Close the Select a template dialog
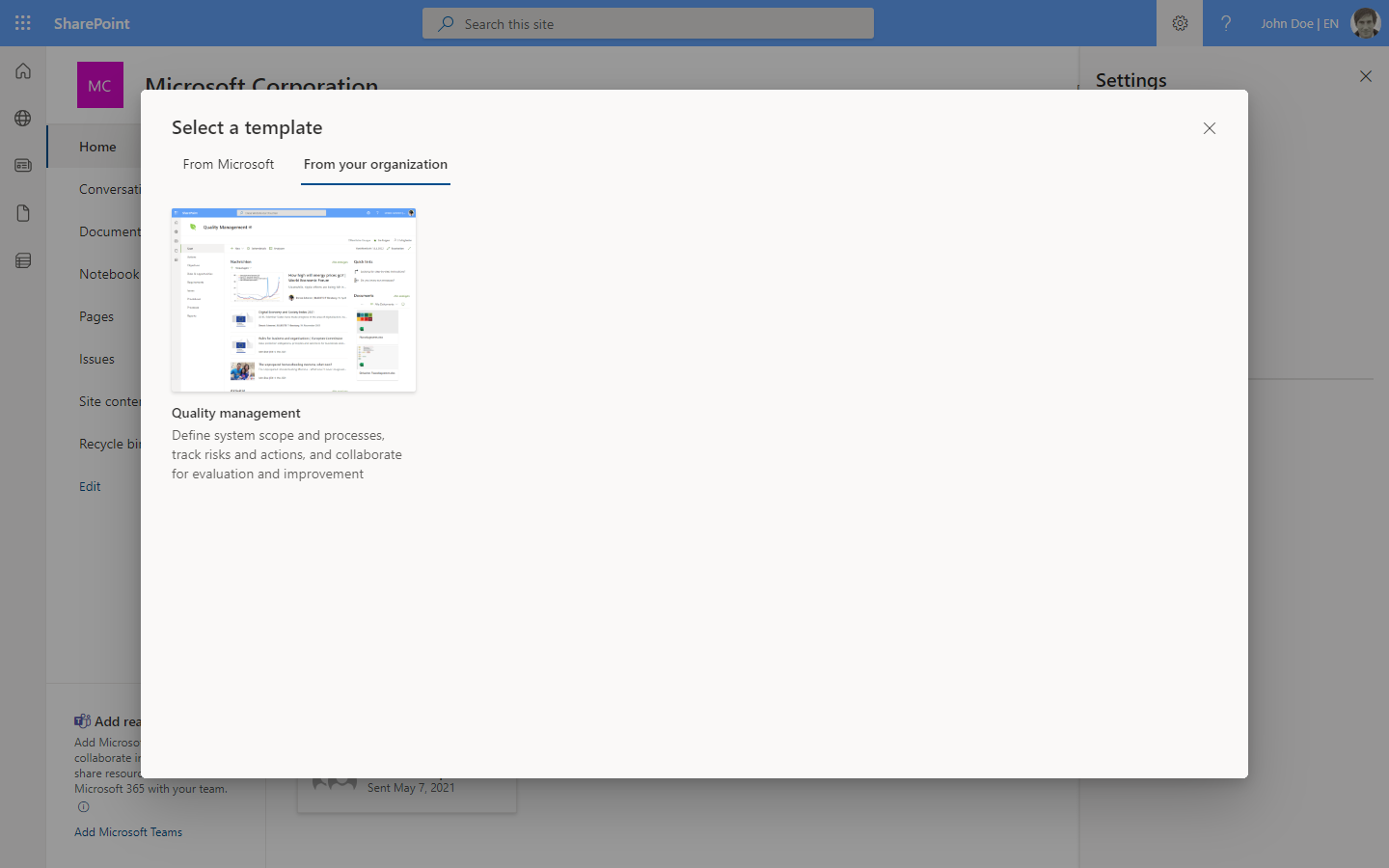 pos(1210,128)
